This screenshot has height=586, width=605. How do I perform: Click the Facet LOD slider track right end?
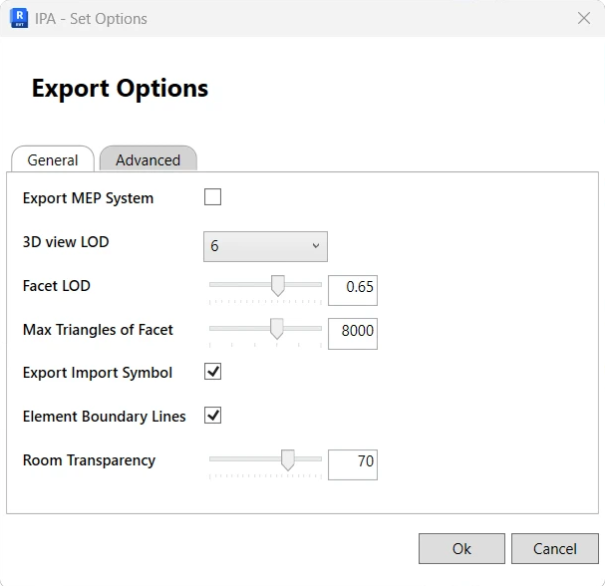coord(319,284)
